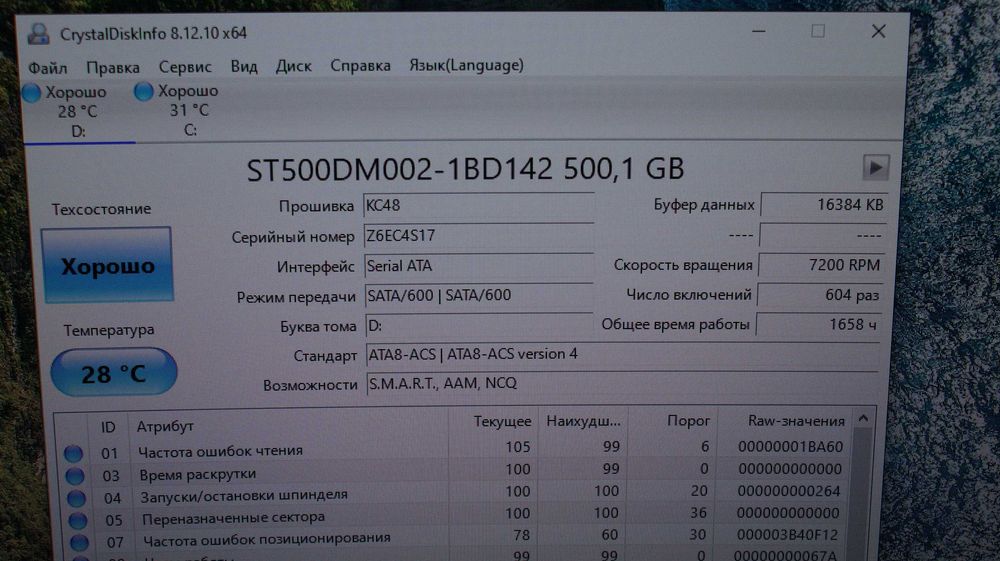Click the blue status circle for disk D:
1000x561 pixels.
tap(32, 93)
